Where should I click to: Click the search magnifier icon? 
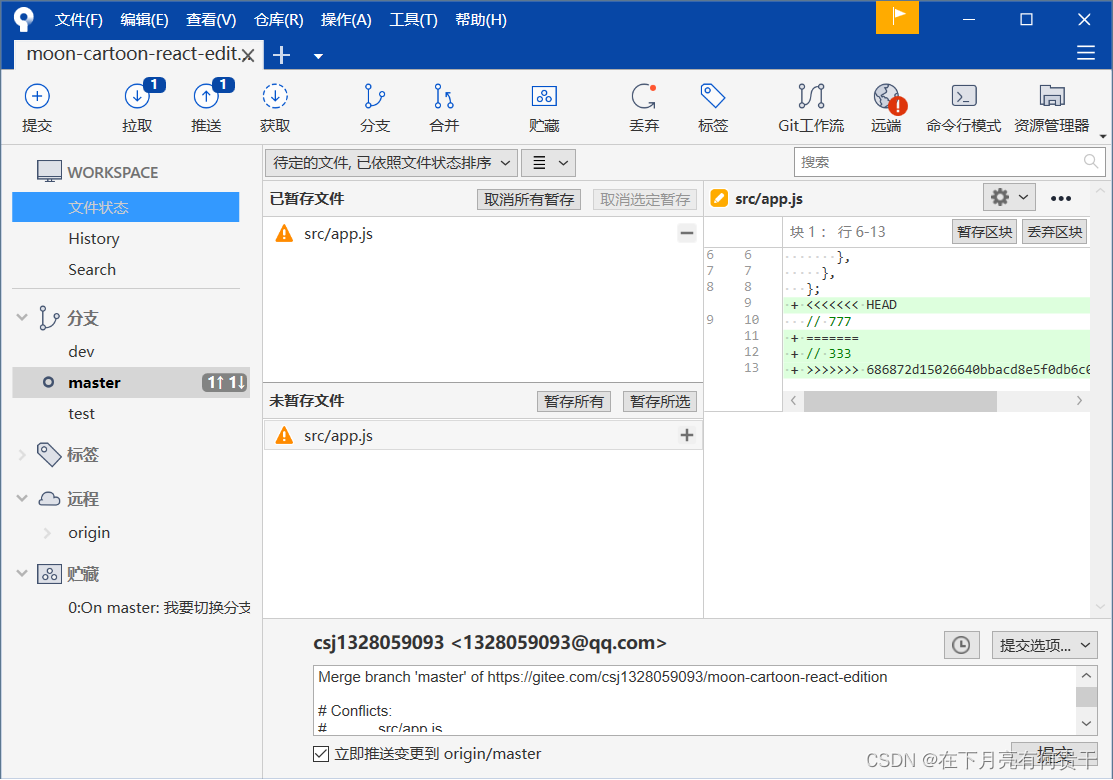1091,162
